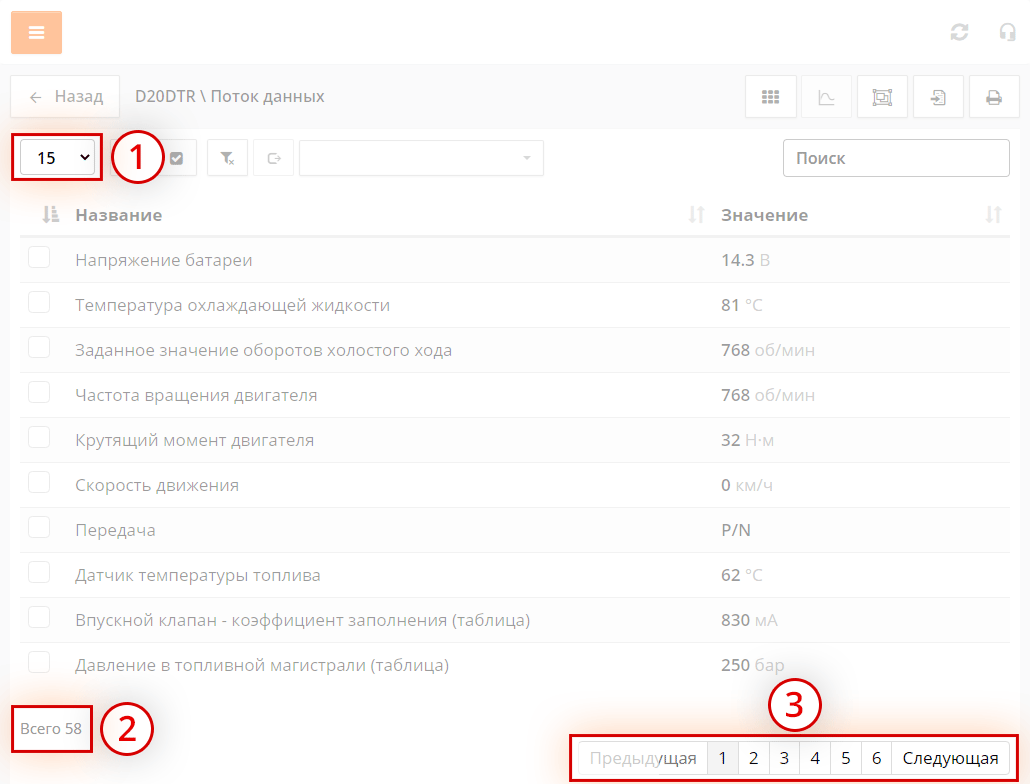Open the rows-per-page dropdown showing 15
This screenshot has height=784, width=1030.
[58, 158]
